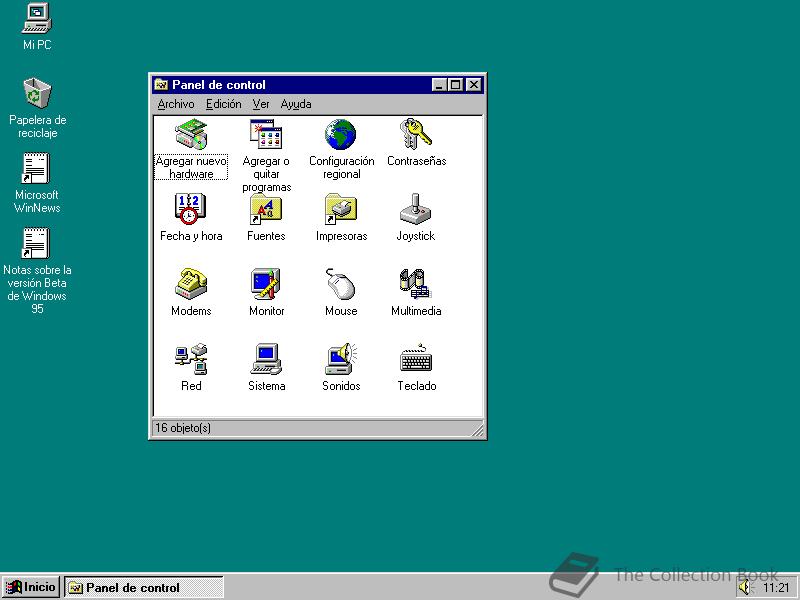
Task: Maximize the Panel de control window
Action: click(455, 85)
